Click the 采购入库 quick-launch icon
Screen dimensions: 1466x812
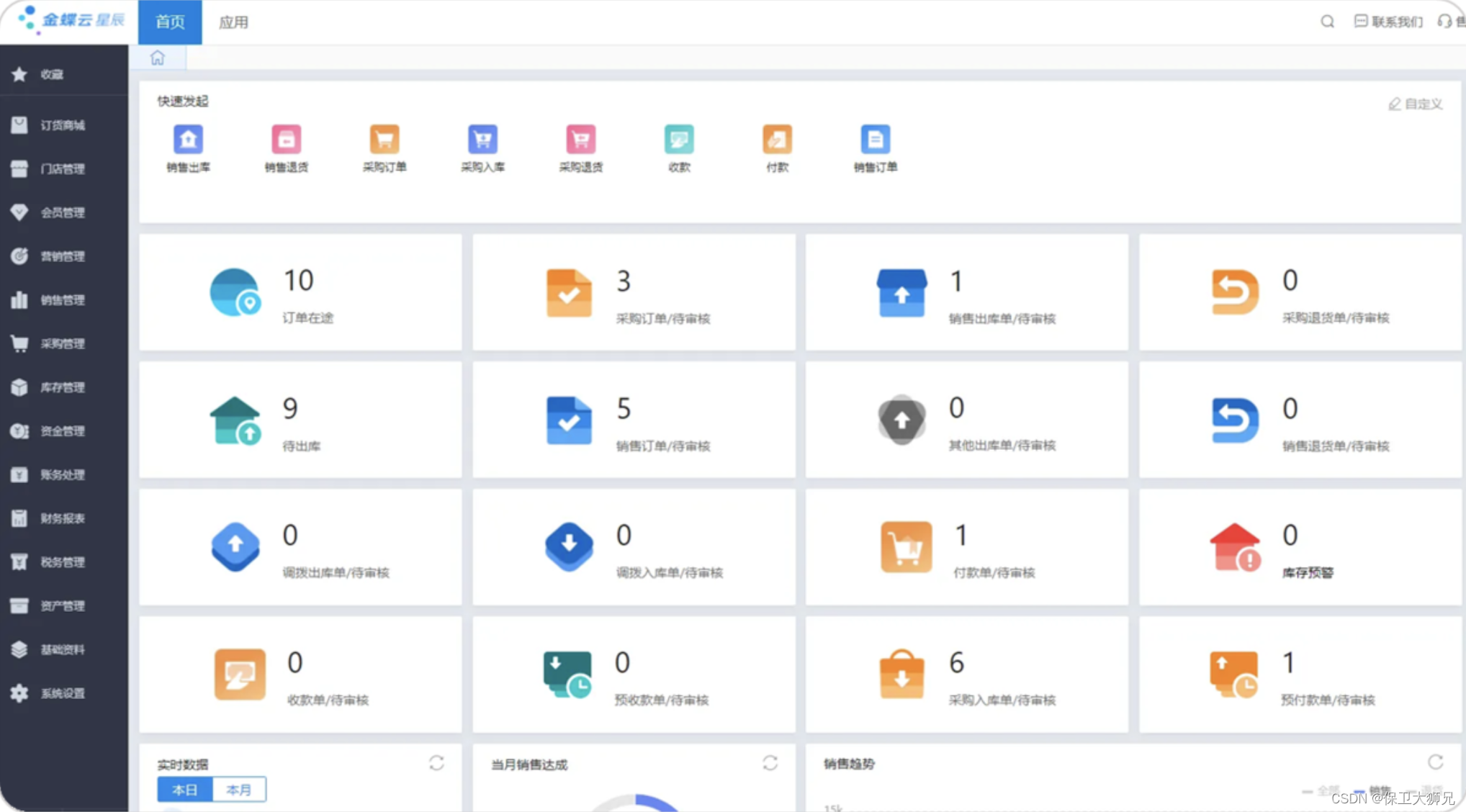(x=482, y=140)
